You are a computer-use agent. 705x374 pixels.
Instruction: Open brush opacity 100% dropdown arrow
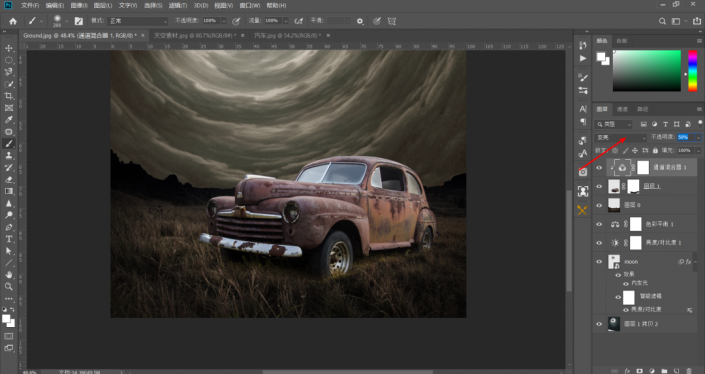(223, 21)
